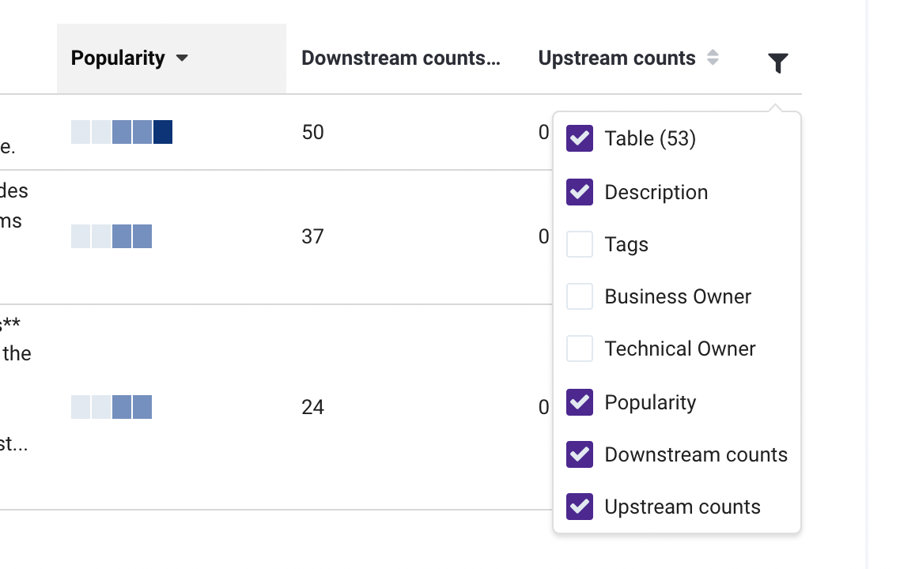This screenshot has height=569, width=900.
Task: Click the popularity bar of the second row
Action: point(112,236)
